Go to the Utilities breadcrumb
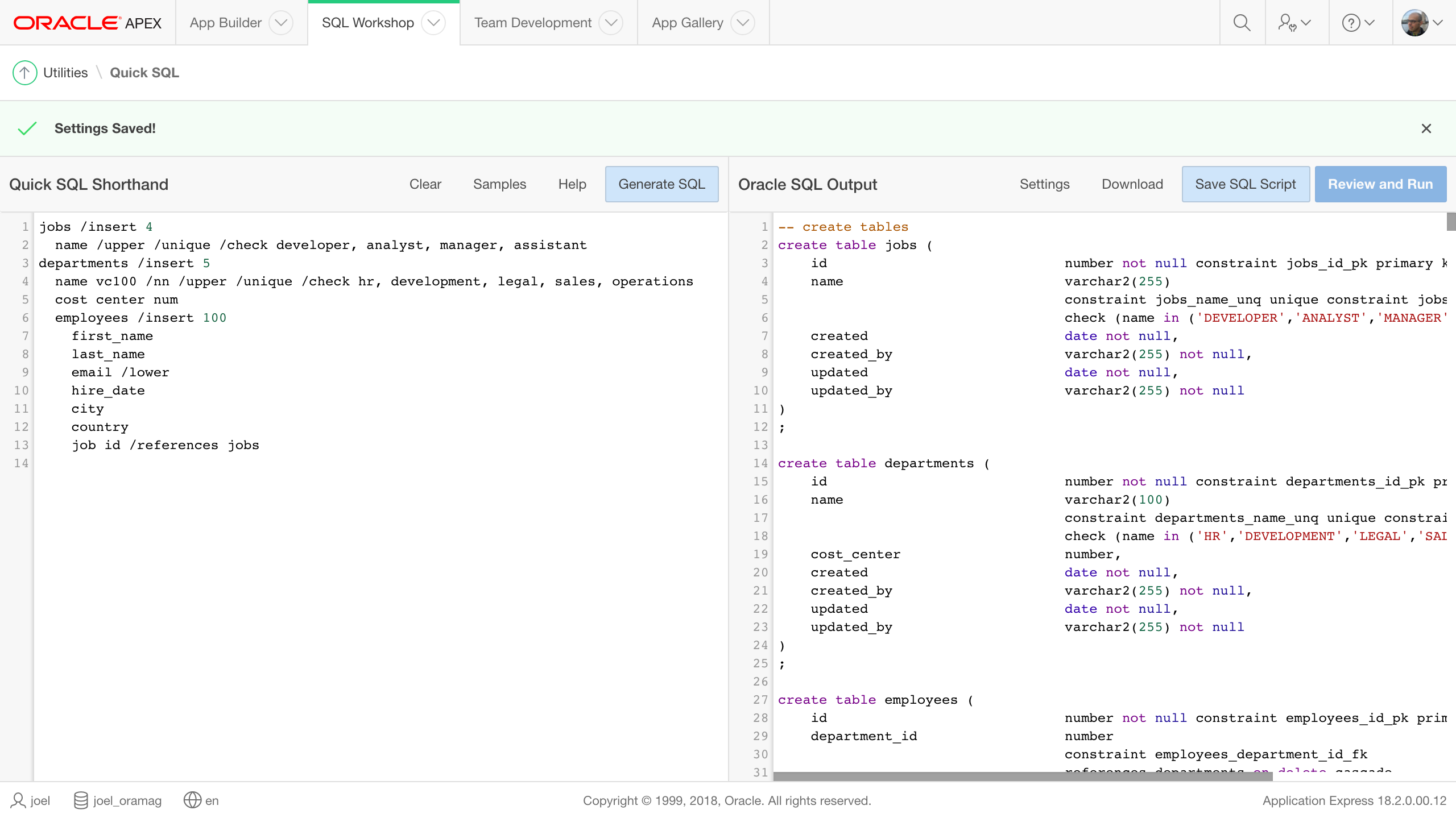Viewport: 1456px width, 818px height. click(65, 73)
